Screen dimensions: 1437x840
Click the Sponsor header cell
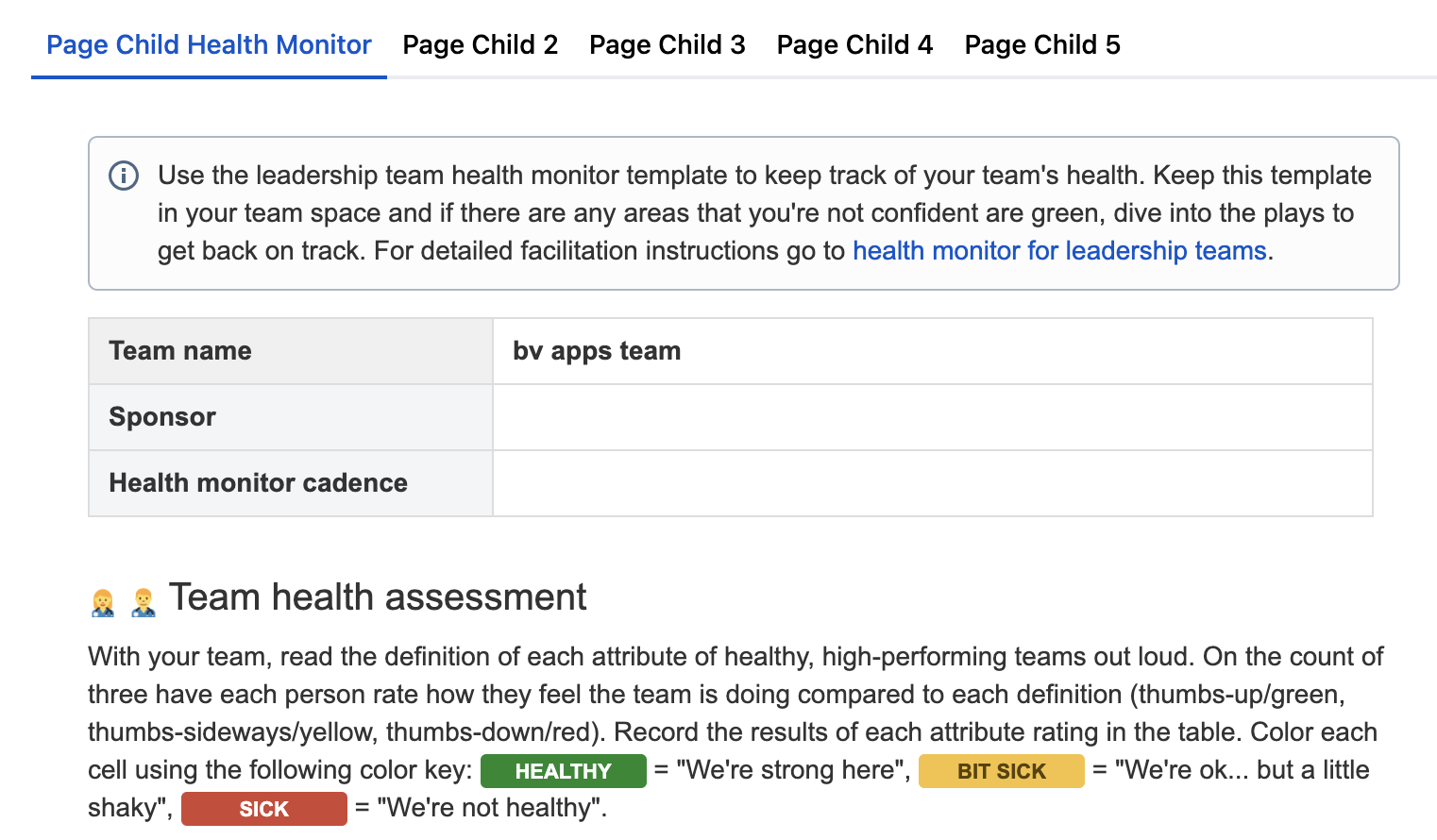tap(290, 417)
